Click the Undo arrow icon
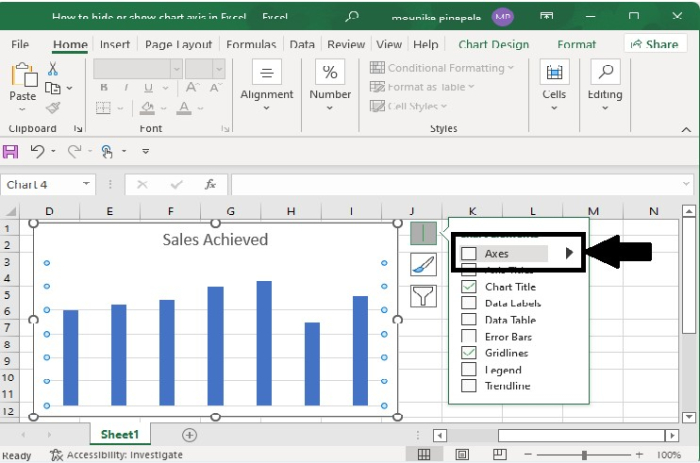This screenshot has width=700, height=463. 37,151
